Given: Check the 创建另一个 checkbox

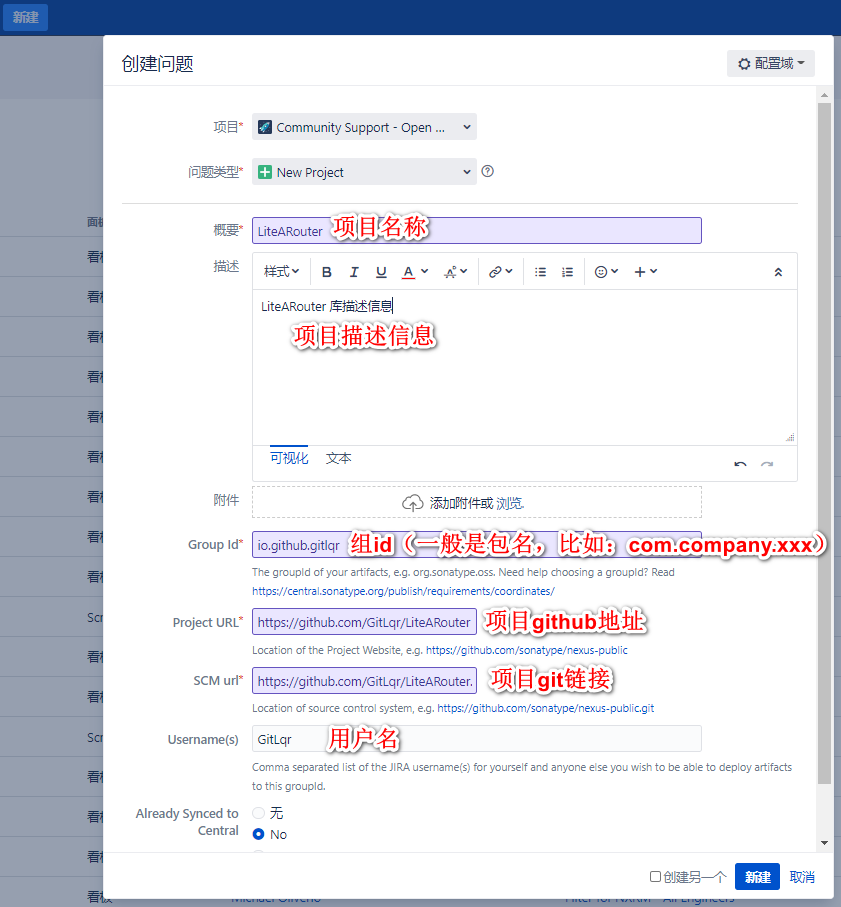Looking at the screenshot, I should 655,876.
